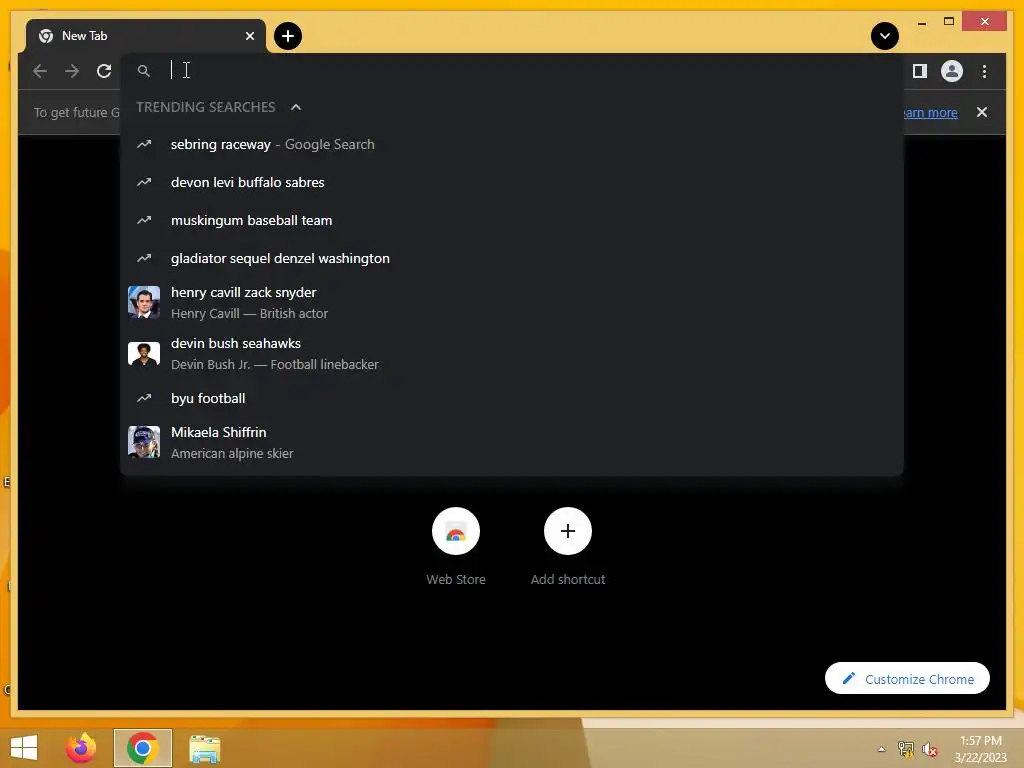This screenshot has height=768, width=1024.
Task: Select Mikaela Shiffrin suggestion
Action: 512,442
